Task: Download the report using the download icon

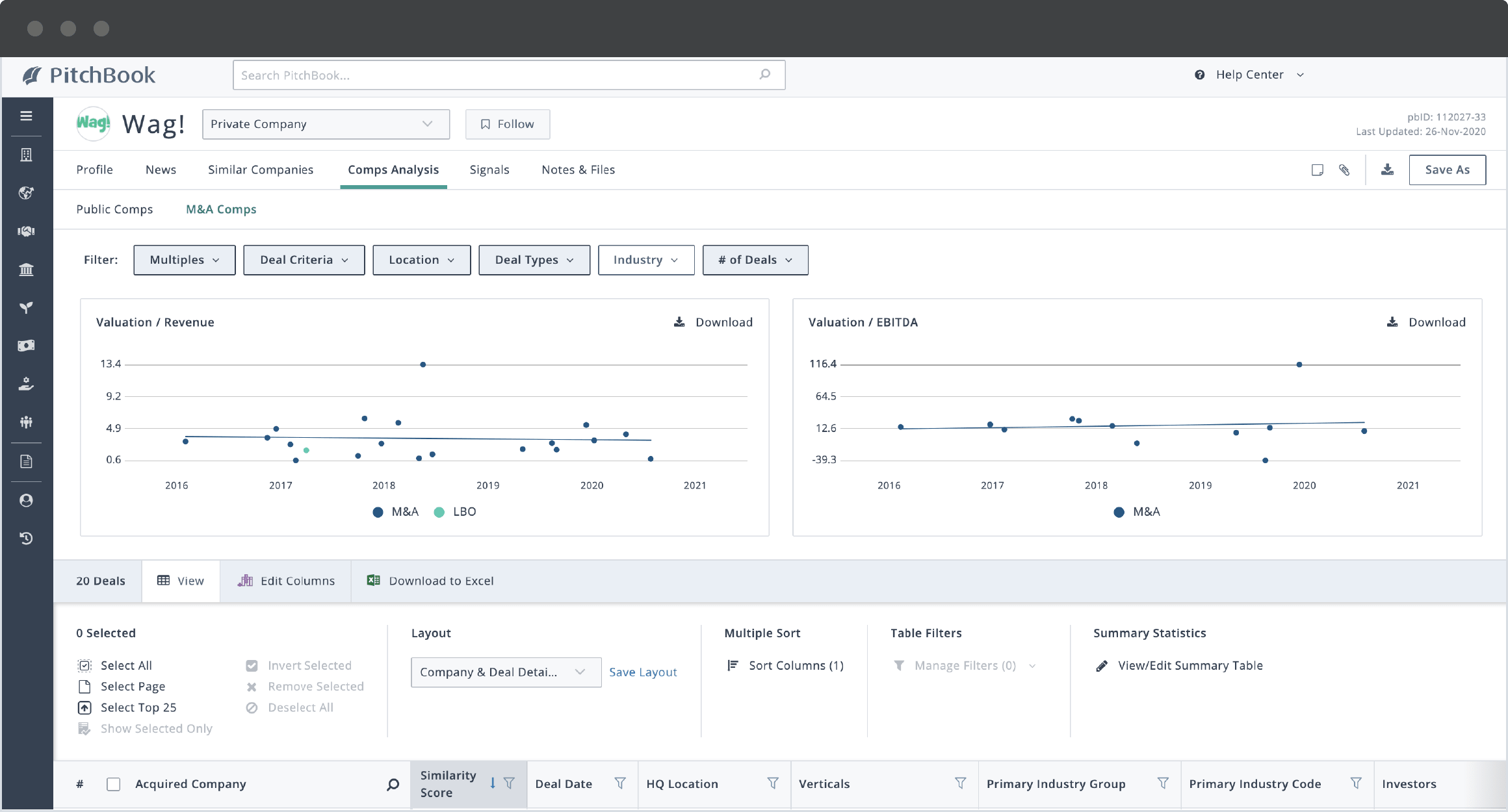Action: [x=1387, y=170]
